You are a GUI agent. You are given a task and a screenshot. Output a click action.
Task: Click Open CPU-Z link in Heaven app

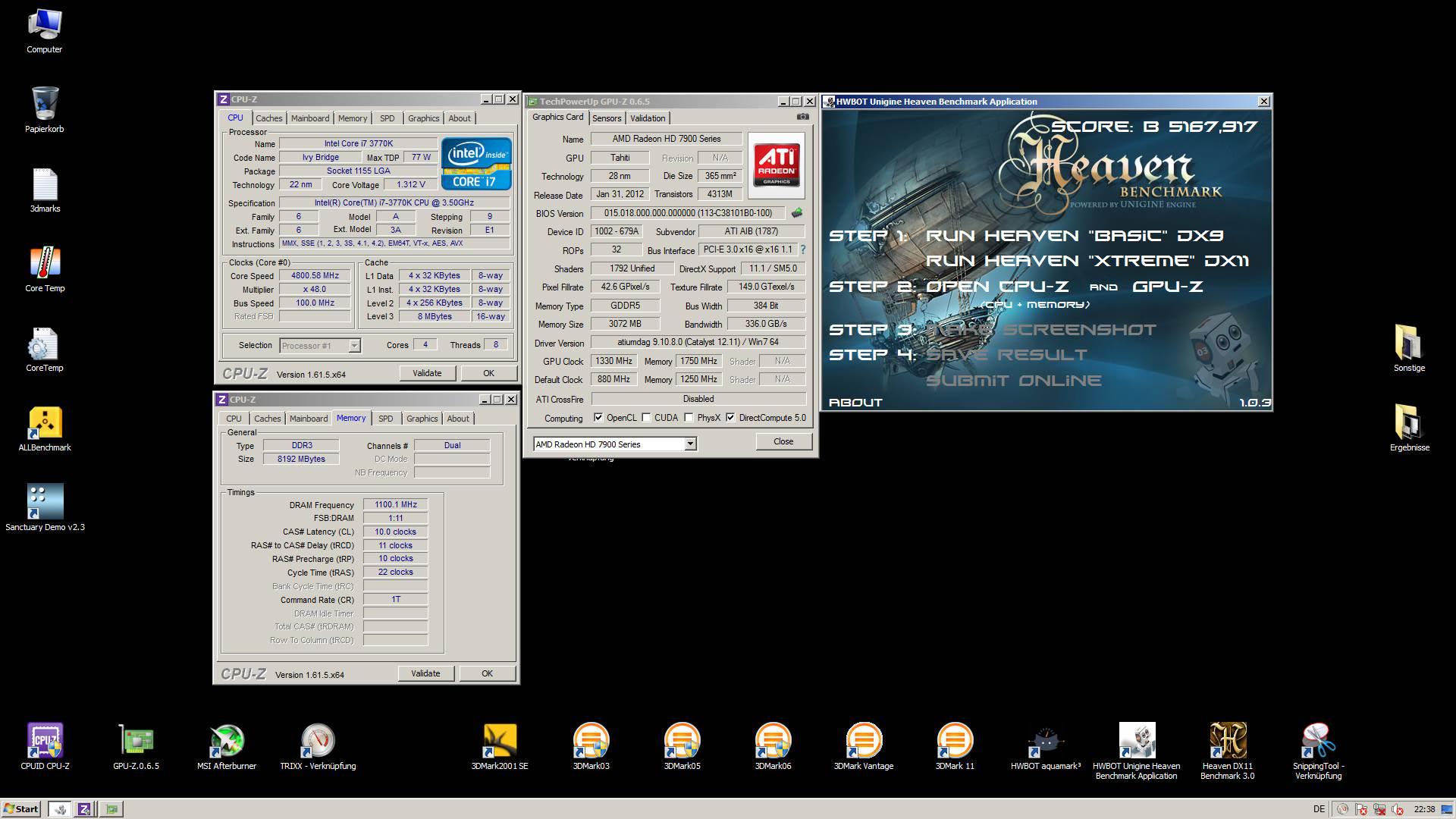pyautogui.click(x=996, y=287)
